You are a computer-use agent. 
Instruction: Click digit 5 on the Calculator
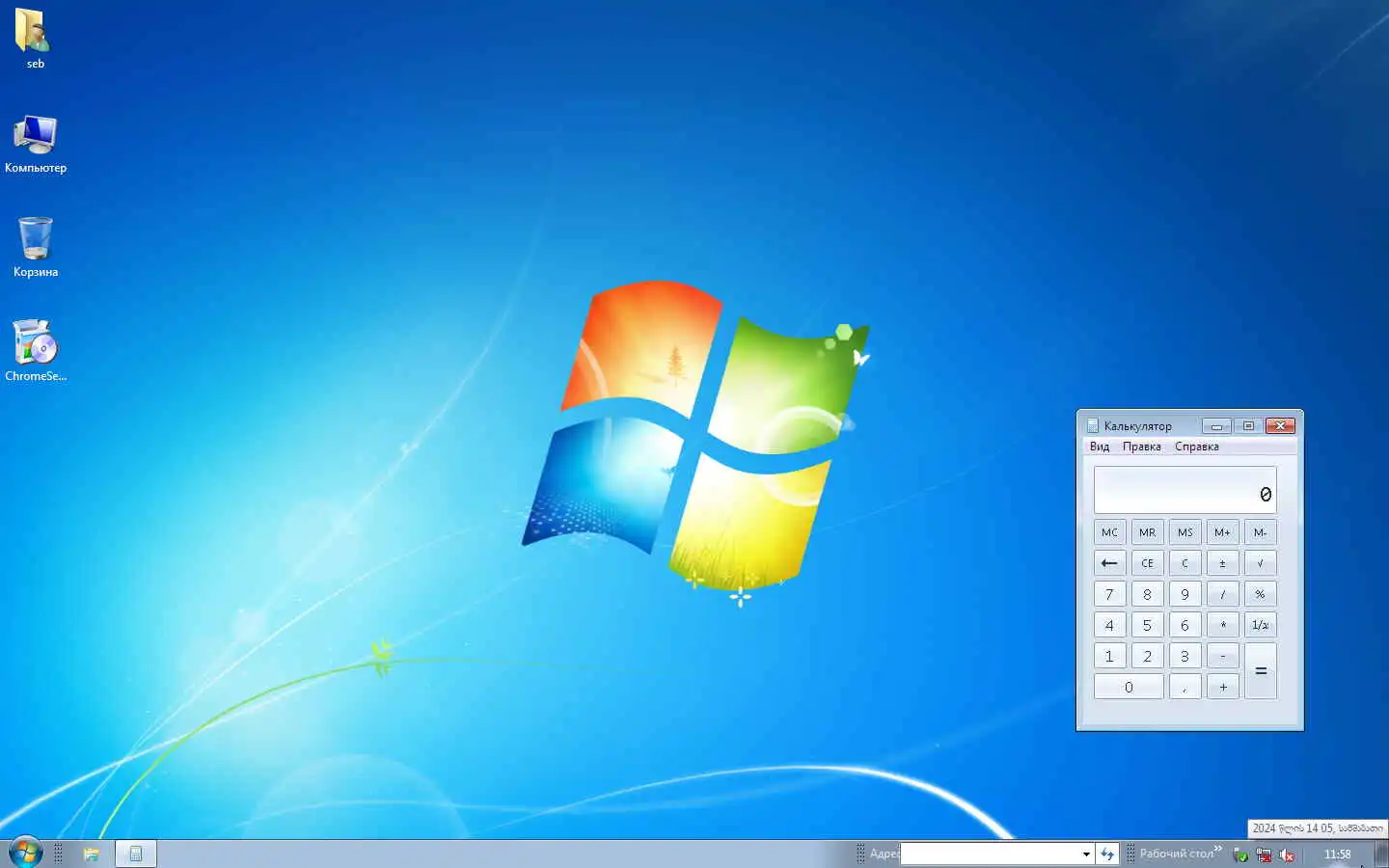(x=1147, y=625)
